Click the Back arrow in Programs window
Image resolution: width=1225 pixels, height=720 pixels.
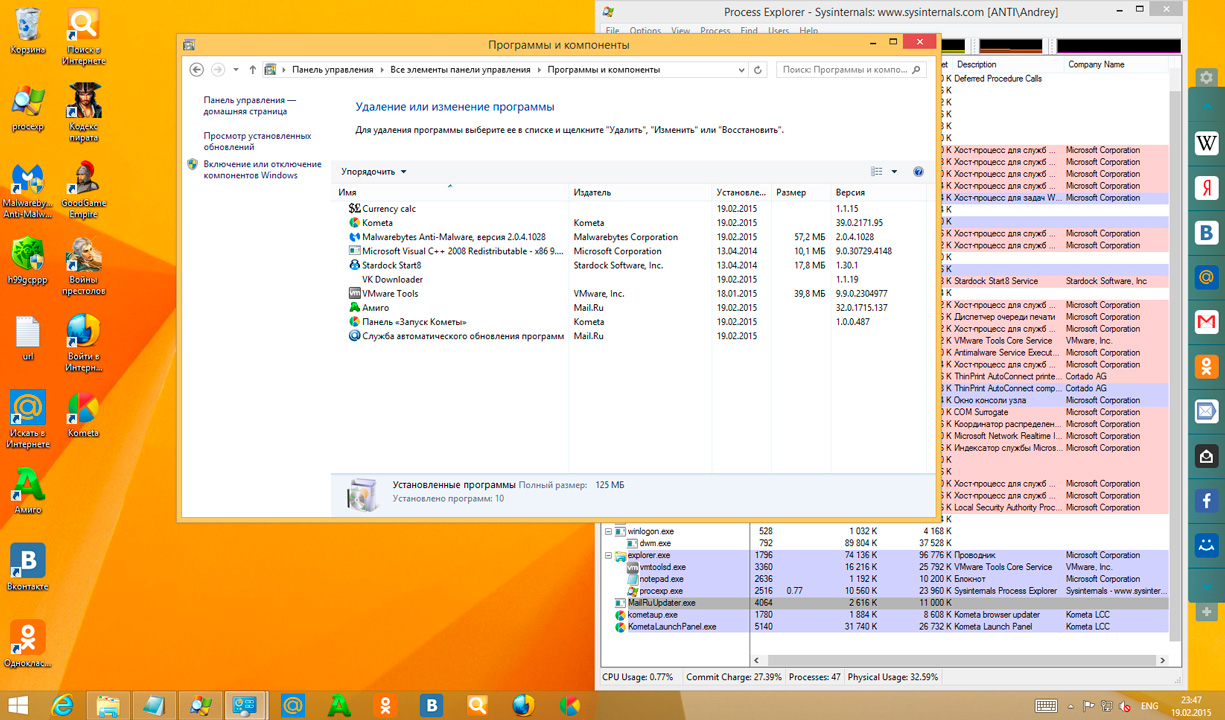[x=197, y=70]
